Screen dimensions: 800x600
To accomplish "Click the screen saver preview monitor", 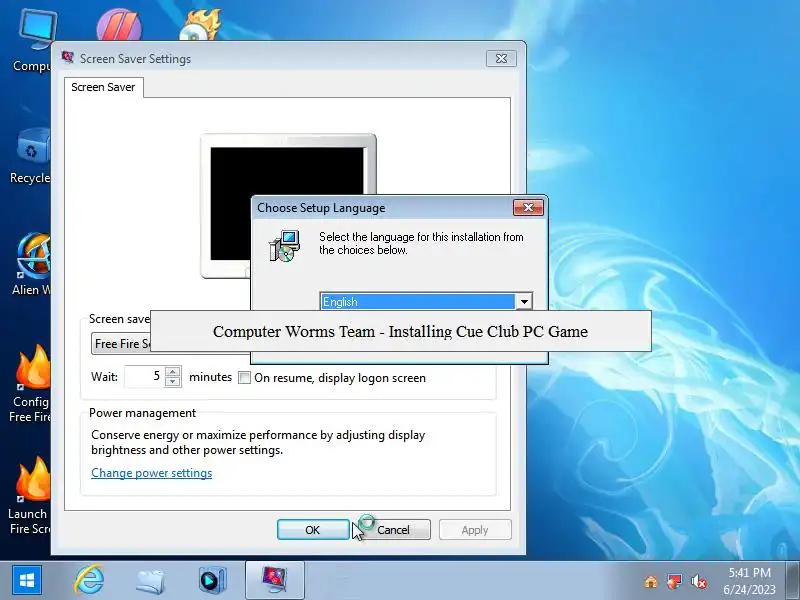I will (288, 205).
